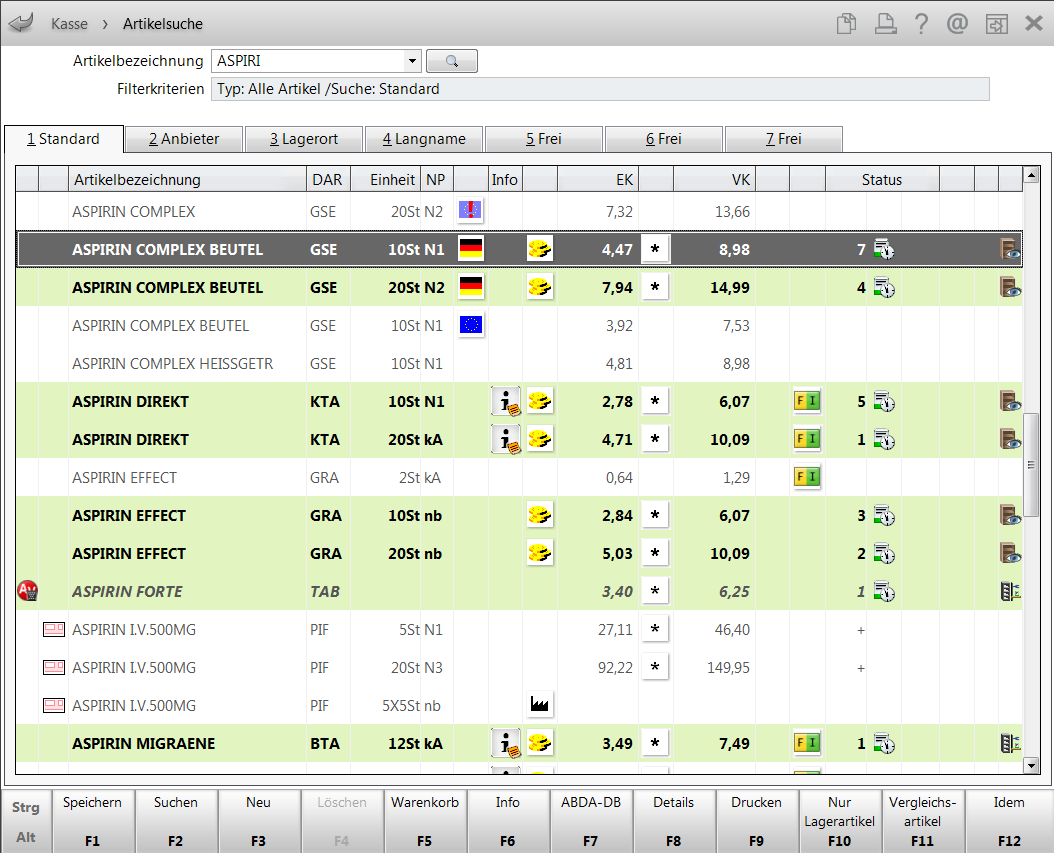Click the EK column header
The height and width of the screenshot is (853, 1054).
(598, 179)
